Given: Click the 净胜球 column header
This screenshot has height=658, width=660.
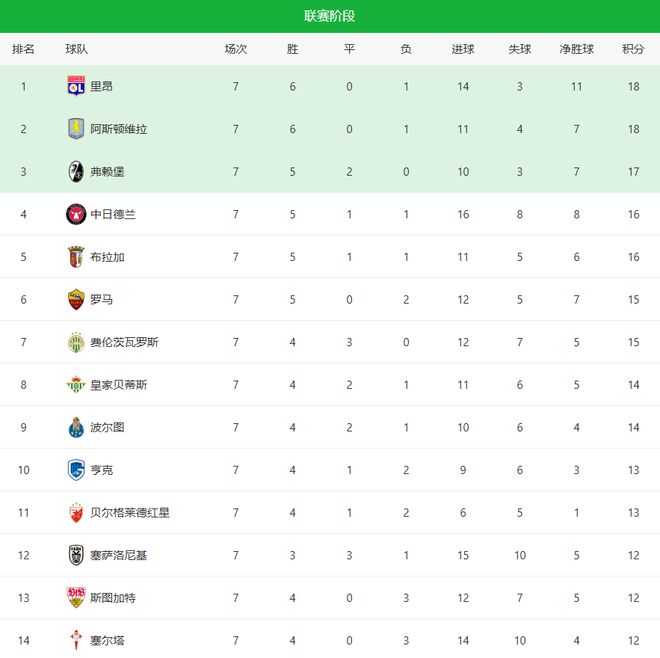Looking at the screenshot, I should tap(576, 49).
